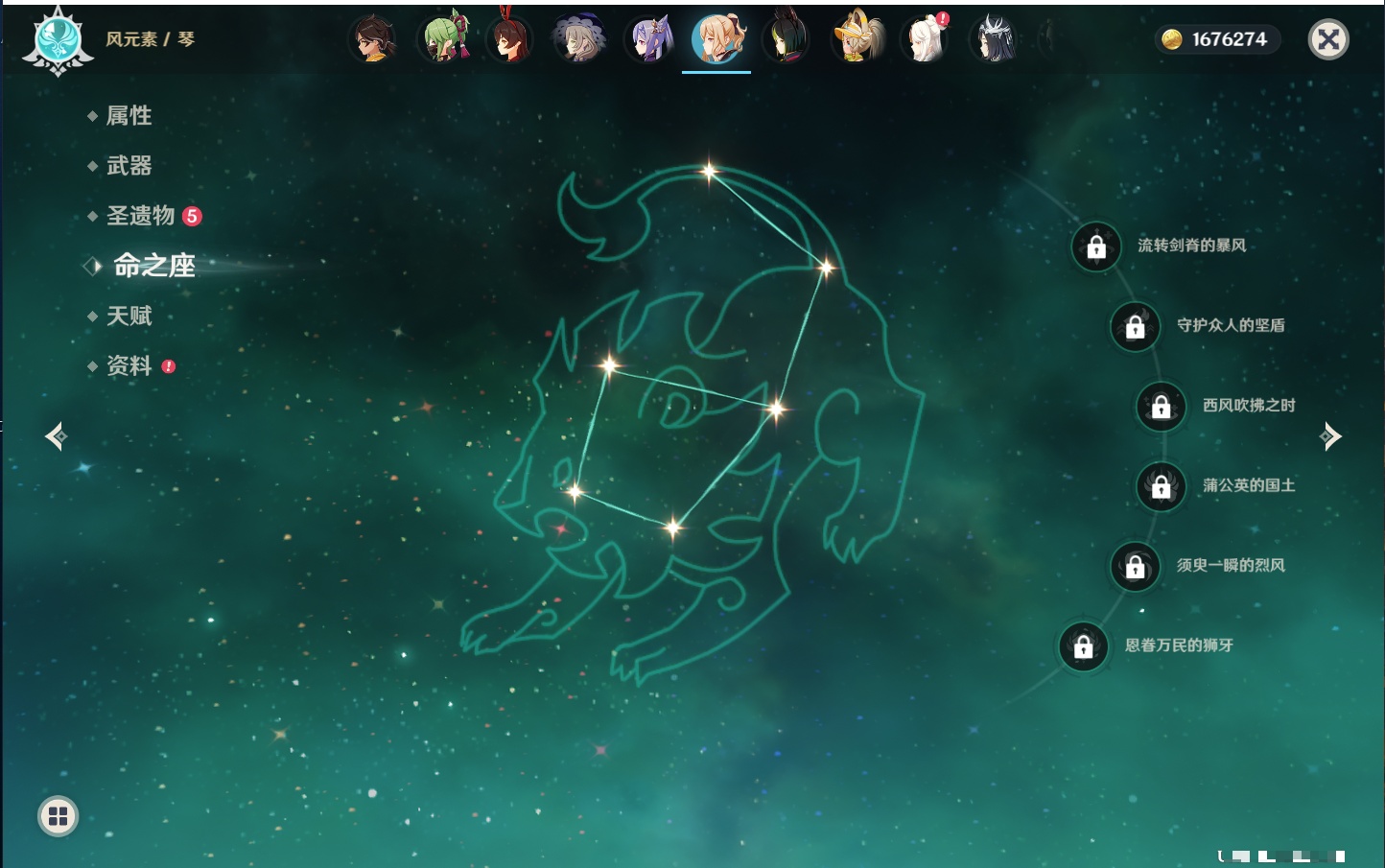Pick the grey-haired character wearing a dark hat
The image size is (1385, 868).
coord(579,39)
